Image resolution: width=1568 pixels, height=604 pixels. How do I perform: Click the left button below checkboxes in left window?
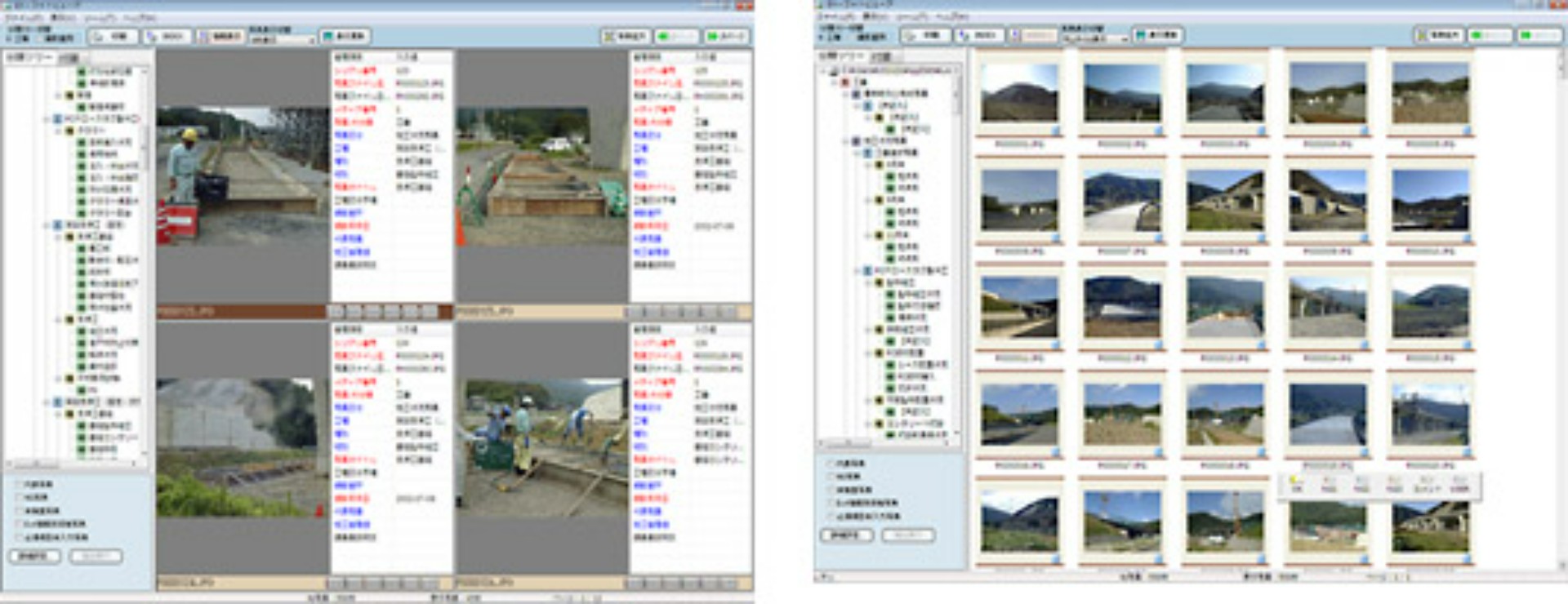pos(34,557)
